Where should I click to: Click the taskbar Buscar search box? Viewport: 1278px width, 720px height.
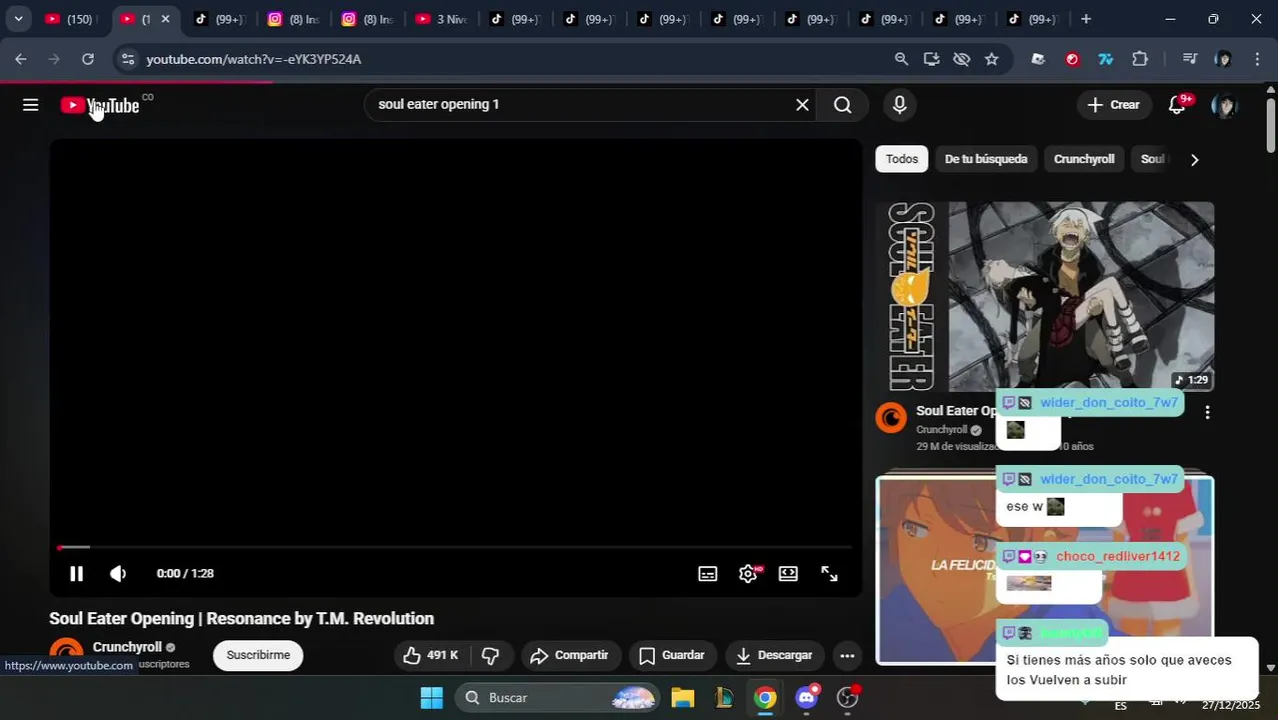pyautogui.click(x=558, y=698)
